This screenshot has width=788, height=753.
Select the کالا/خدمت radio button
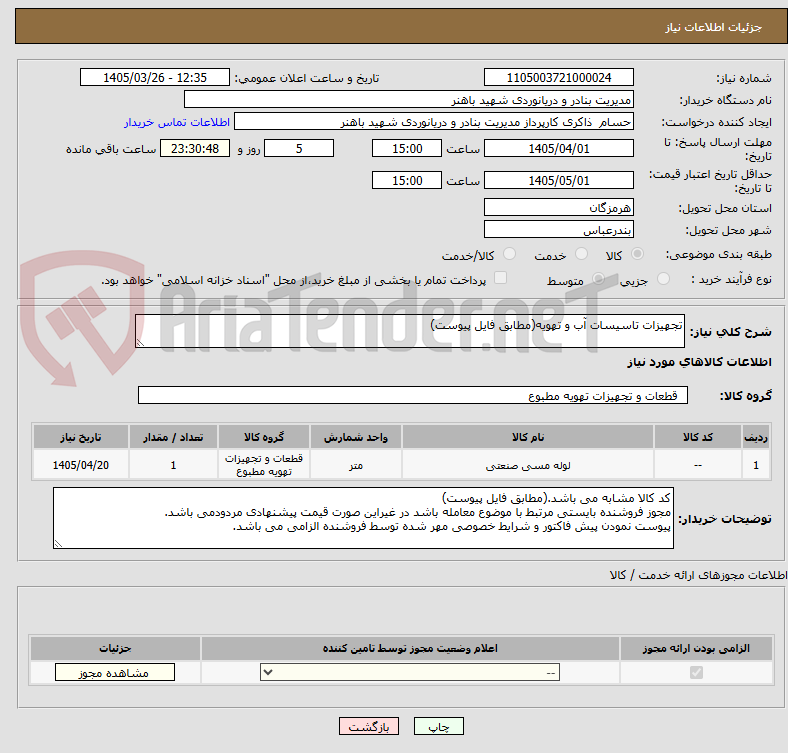[509, 254]
